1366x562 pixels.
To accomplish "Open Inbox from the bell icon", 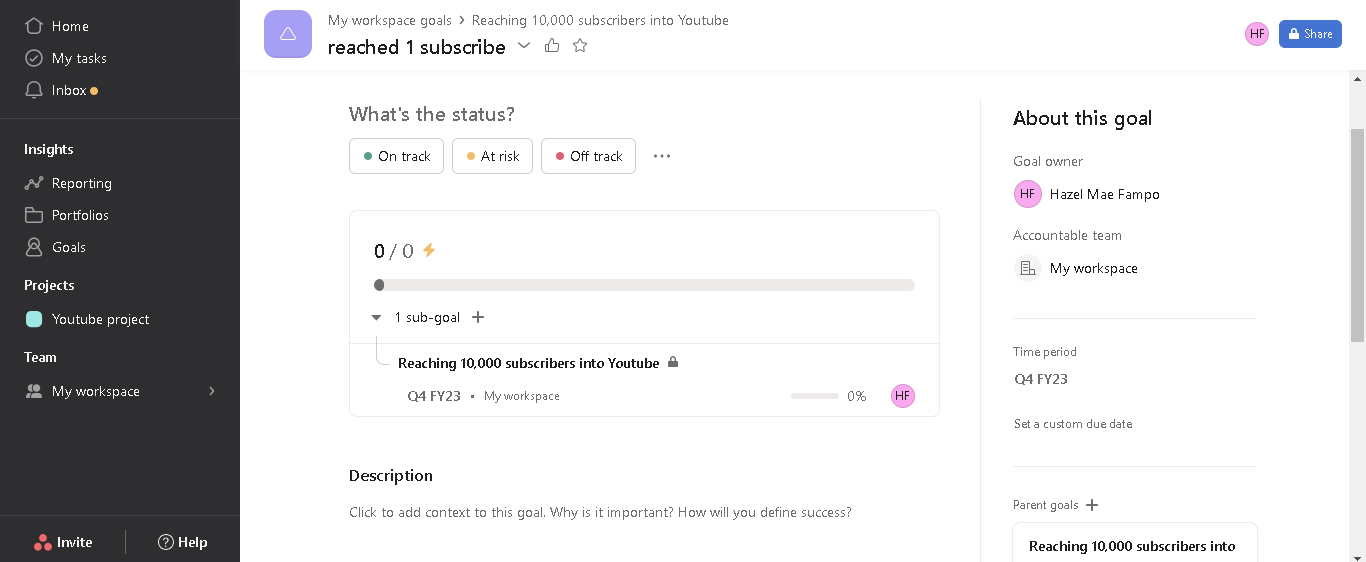I will pyautogui.click(x=34, y=90).
